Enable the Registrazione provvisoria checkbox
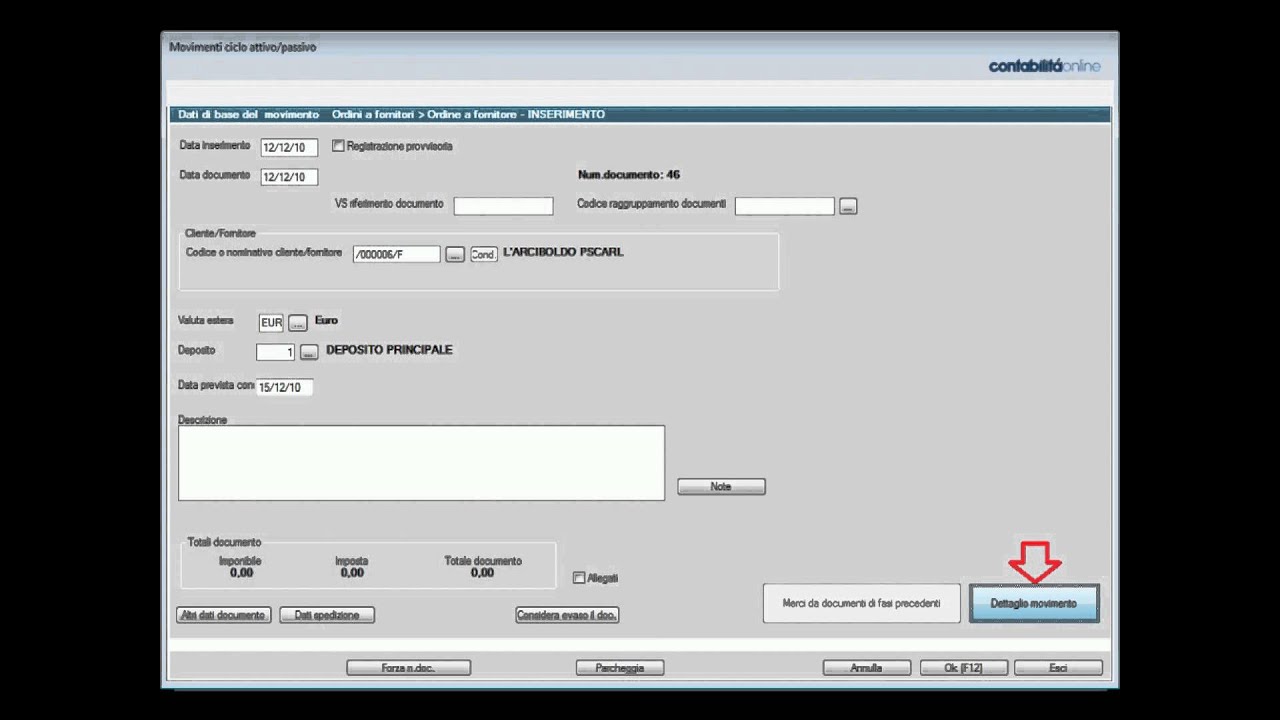 click(338, 146)
